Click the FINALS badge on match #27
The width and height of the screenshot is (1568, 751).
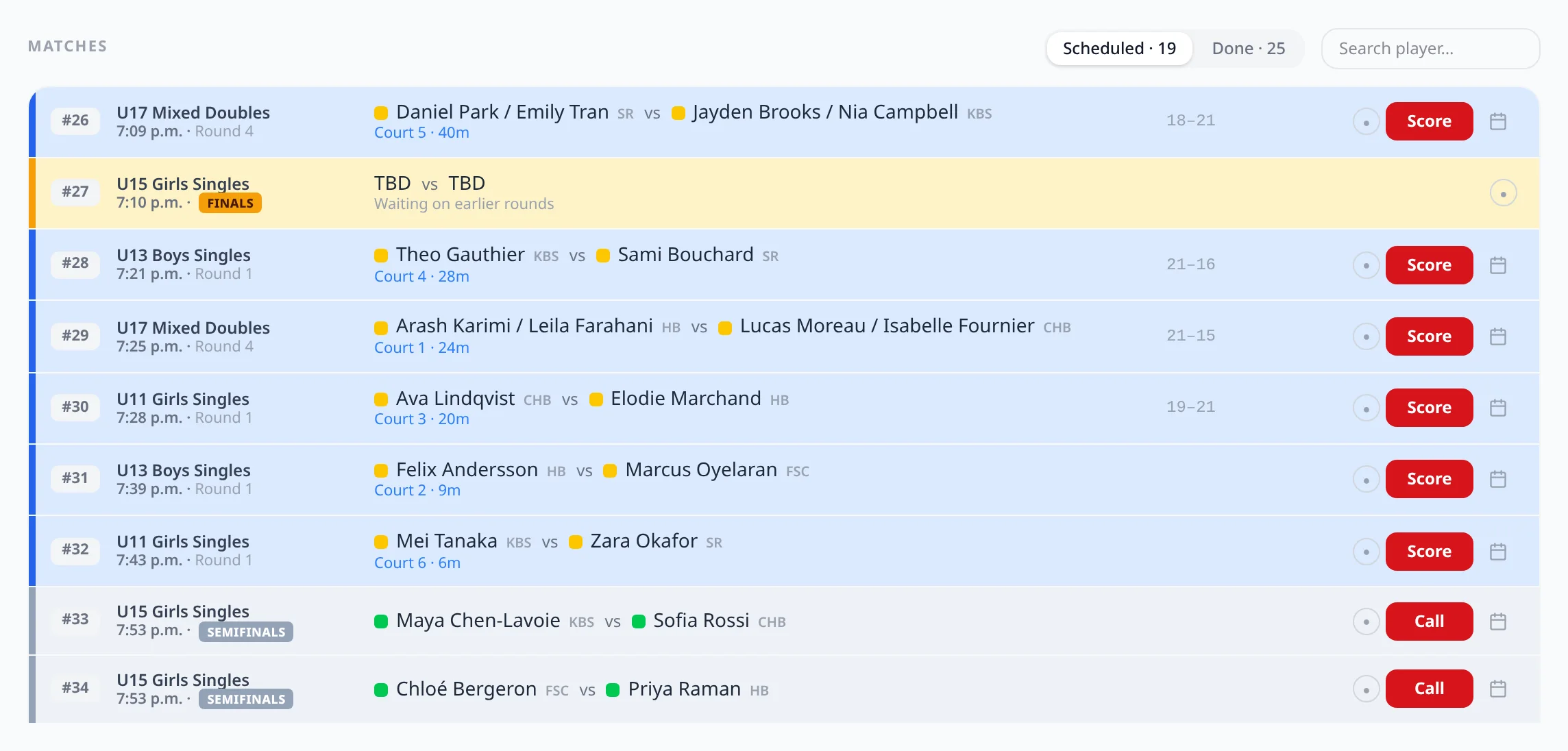coord(230,204)
